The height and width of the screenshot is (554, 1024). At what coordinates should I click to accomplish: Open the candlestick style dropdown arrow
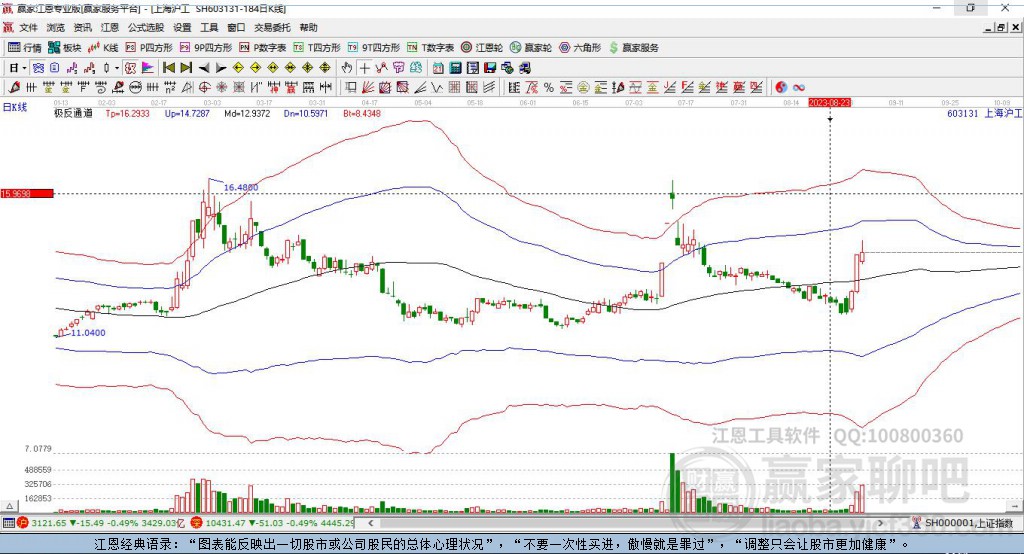coord(117,68)
